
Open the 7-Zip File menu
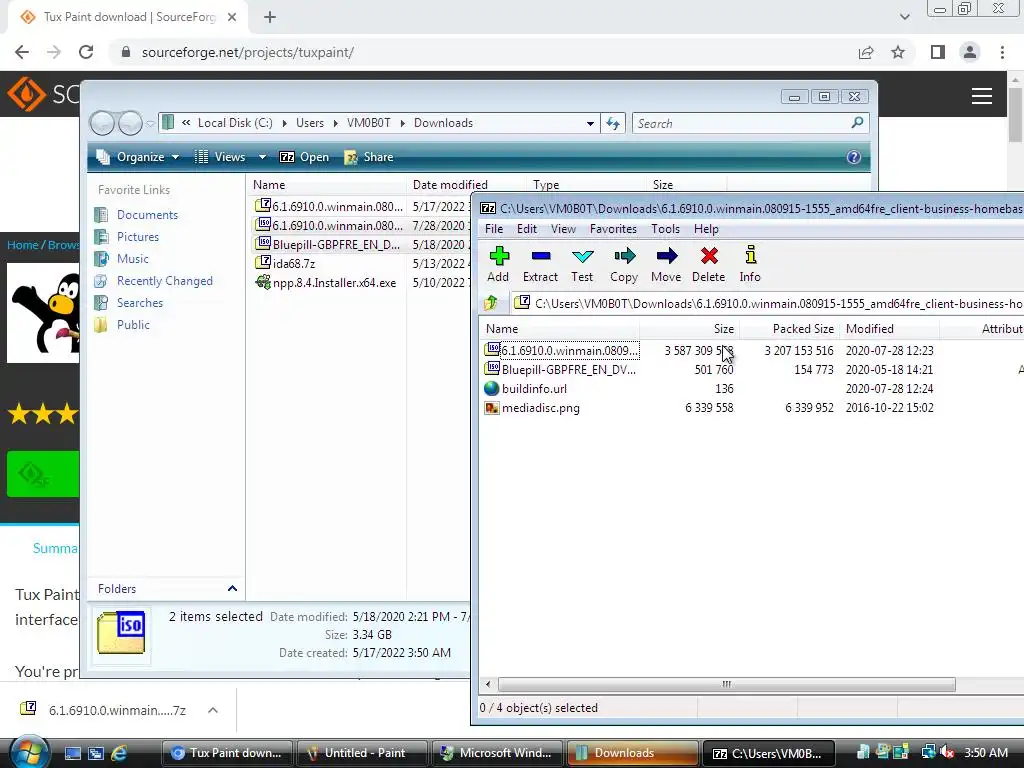[x=494, y=229]
